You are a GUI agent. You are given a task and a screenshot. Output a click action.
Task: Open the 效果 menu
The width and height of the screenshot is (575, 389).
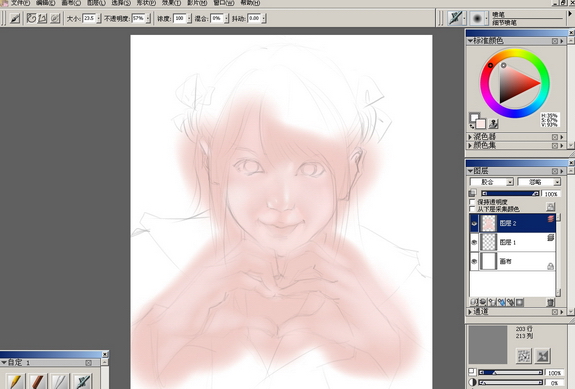[171, 3]
